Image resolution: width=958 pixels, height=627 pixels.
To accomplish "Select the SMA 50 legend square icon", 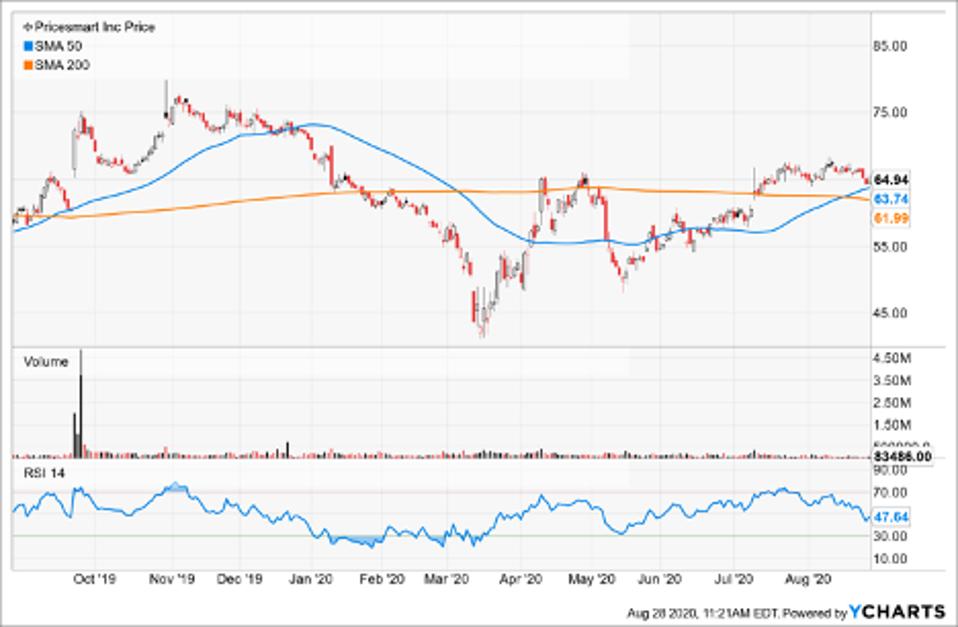I will [27, 44].
